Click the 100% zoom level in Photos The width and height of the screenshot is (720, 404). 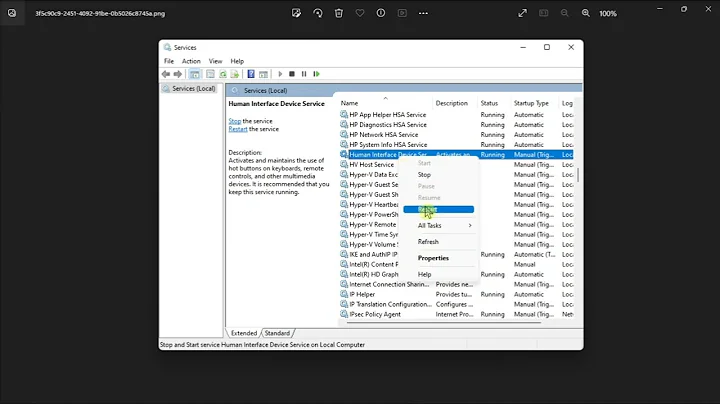(608, 14)
